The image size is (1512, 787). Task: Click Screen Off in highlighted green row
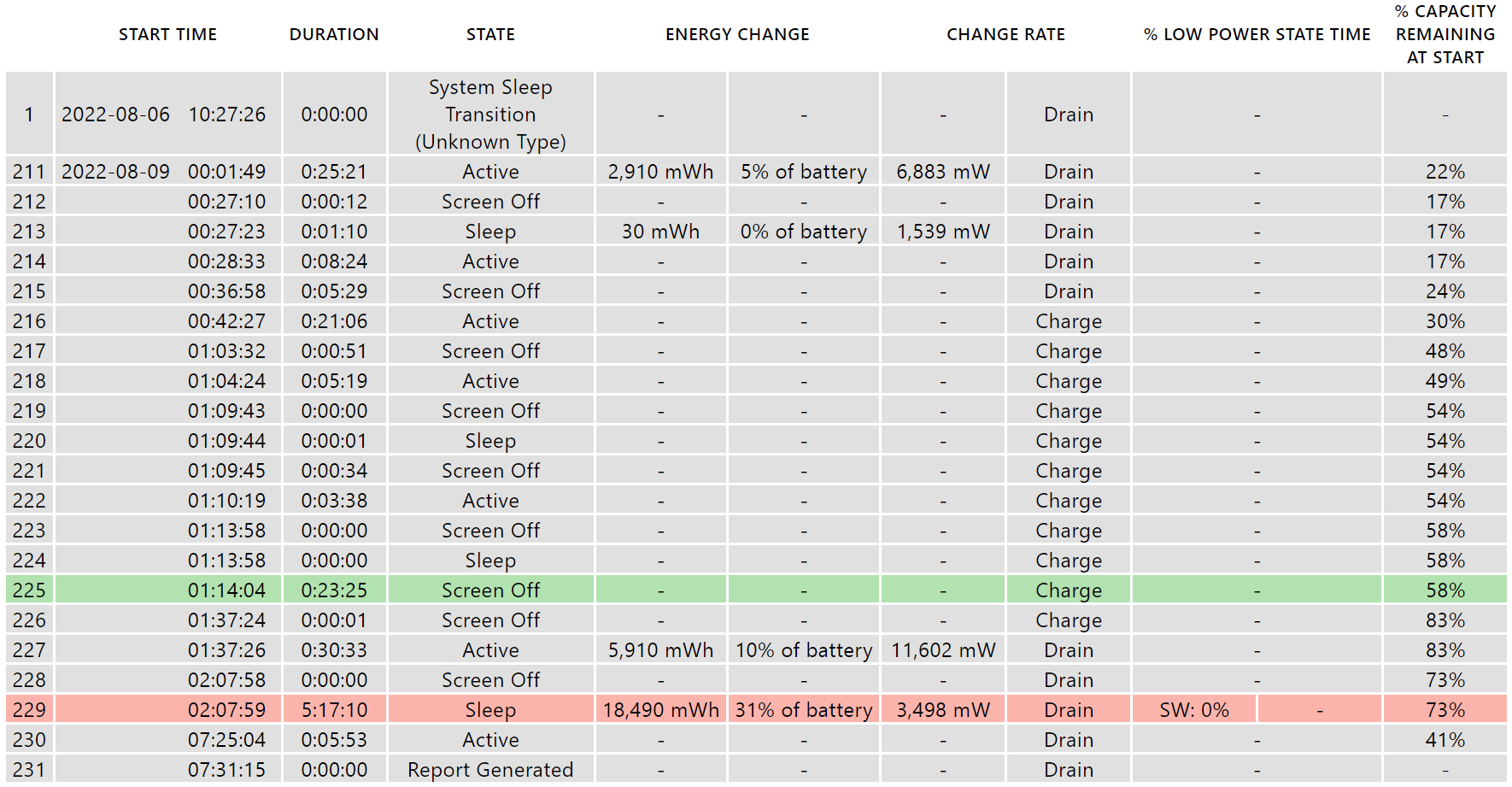(x=490, y=590)
